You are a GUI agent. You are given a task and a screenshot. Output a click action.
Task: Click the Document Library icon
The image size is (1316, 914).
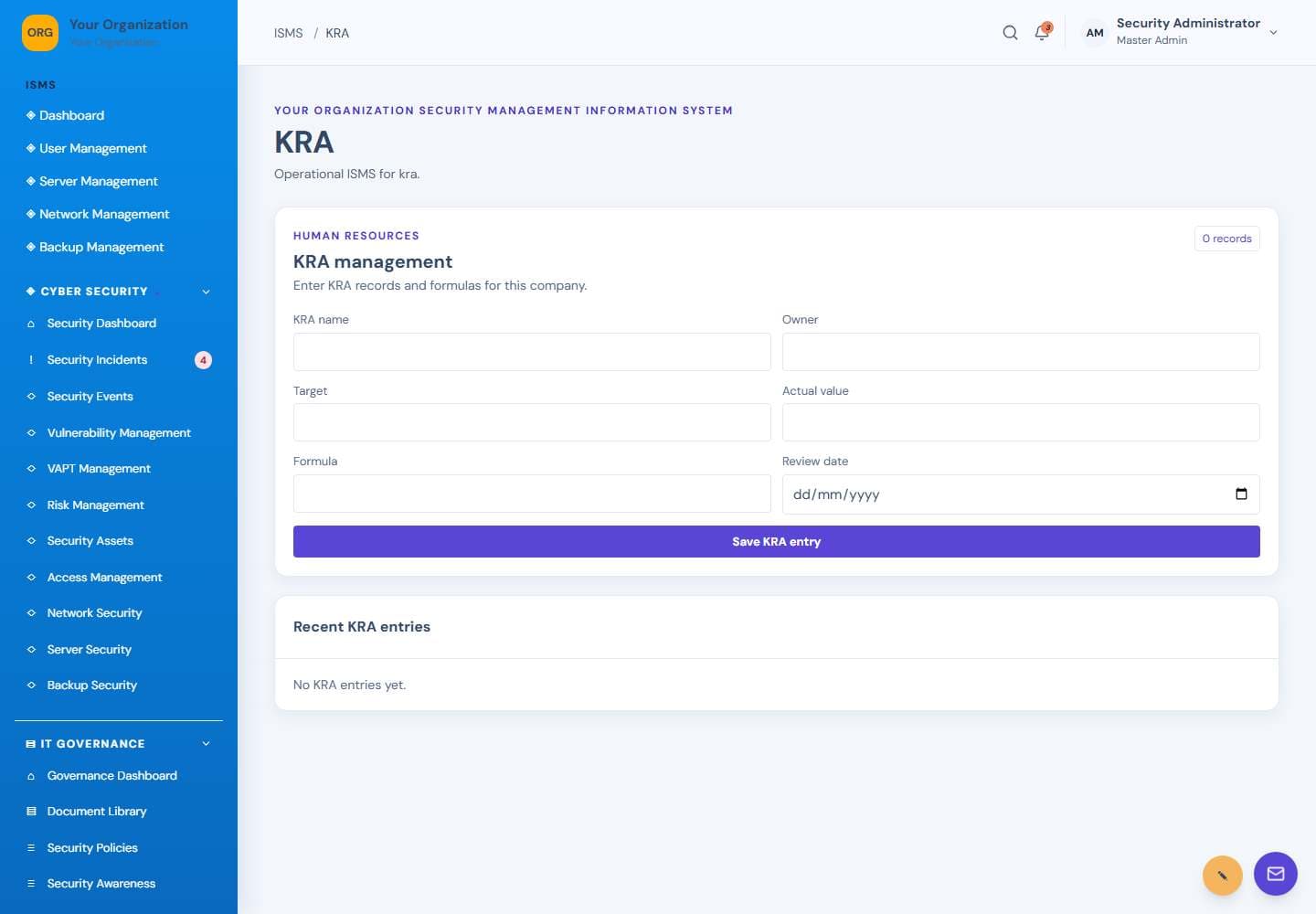31,812
